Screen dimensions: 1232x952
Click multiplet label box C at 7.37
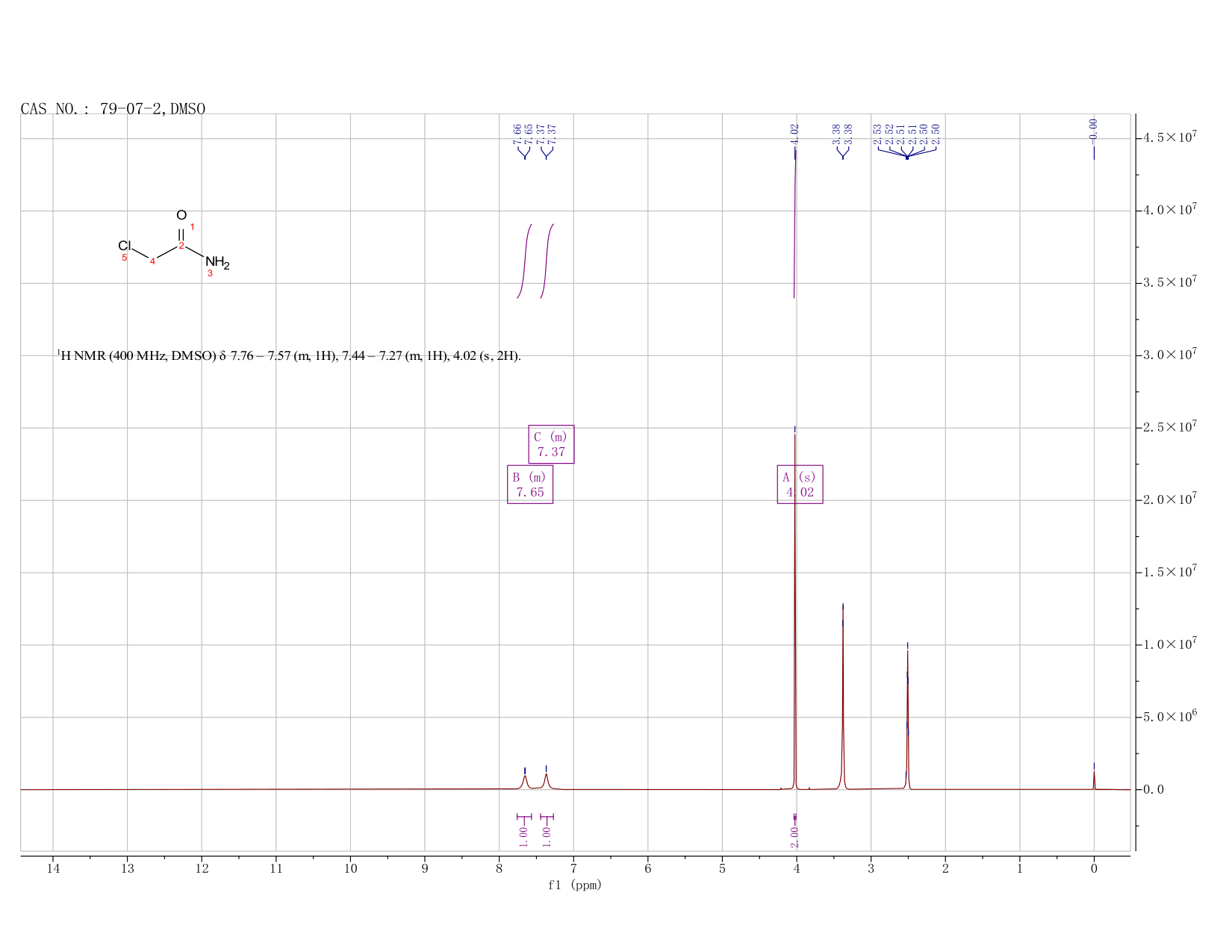pos(551,444)
